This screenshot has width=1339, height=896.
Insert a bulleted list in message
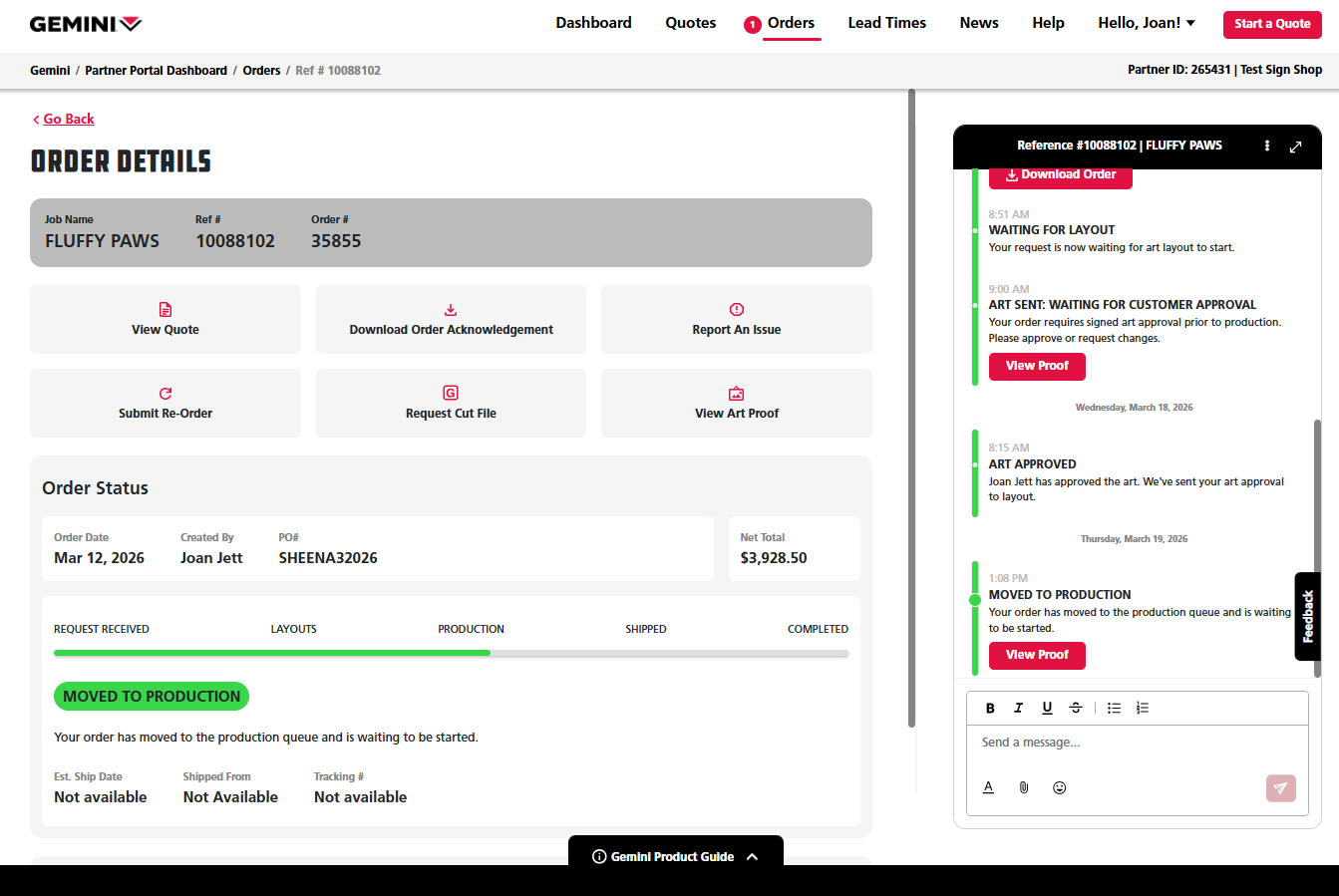point(1114,709)
